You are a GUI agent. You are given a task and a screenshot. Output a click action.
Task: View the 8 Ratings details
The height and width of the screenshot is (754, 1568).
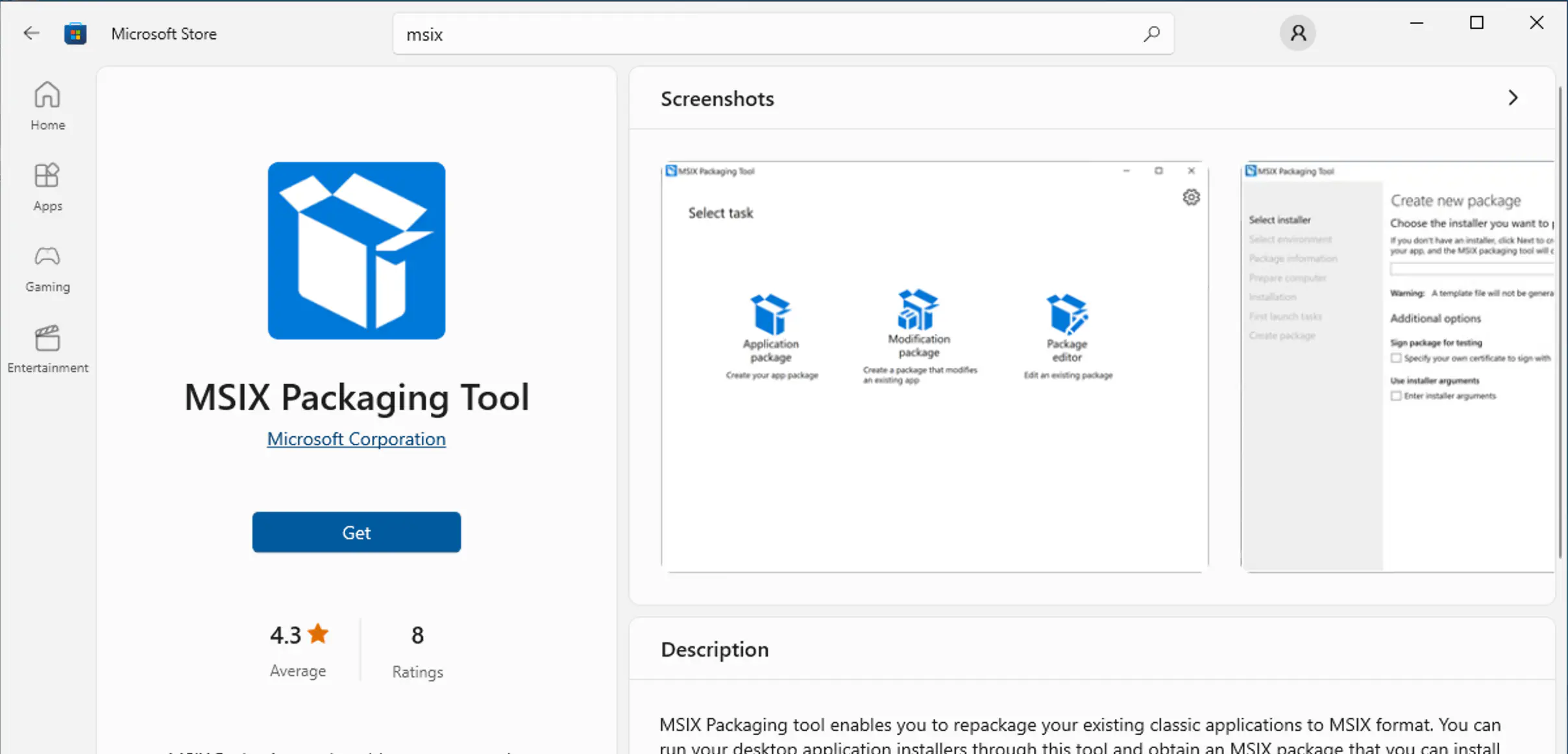(x=417, y=649)
